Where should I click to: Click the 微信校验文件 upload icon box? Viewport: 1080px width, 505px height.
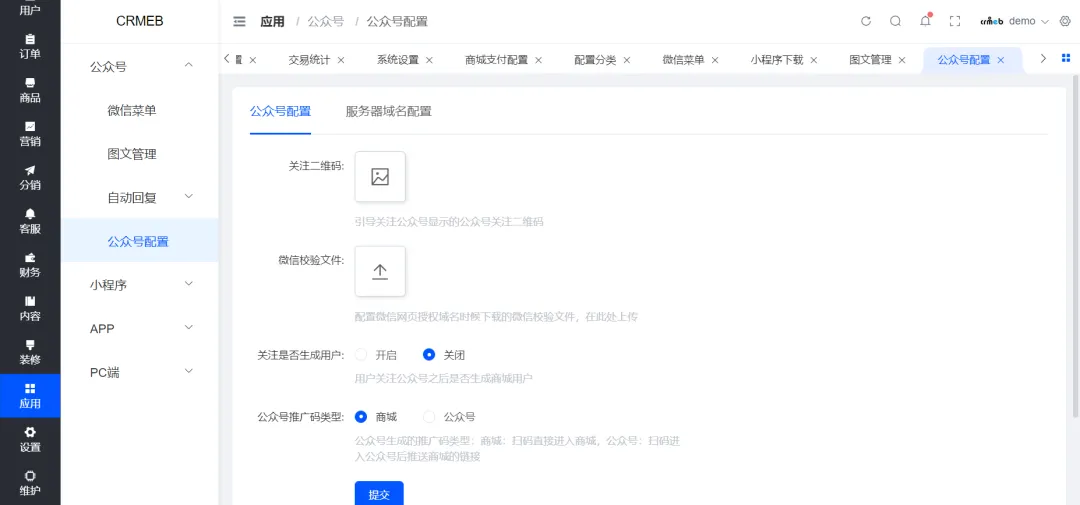click(380, 272)
